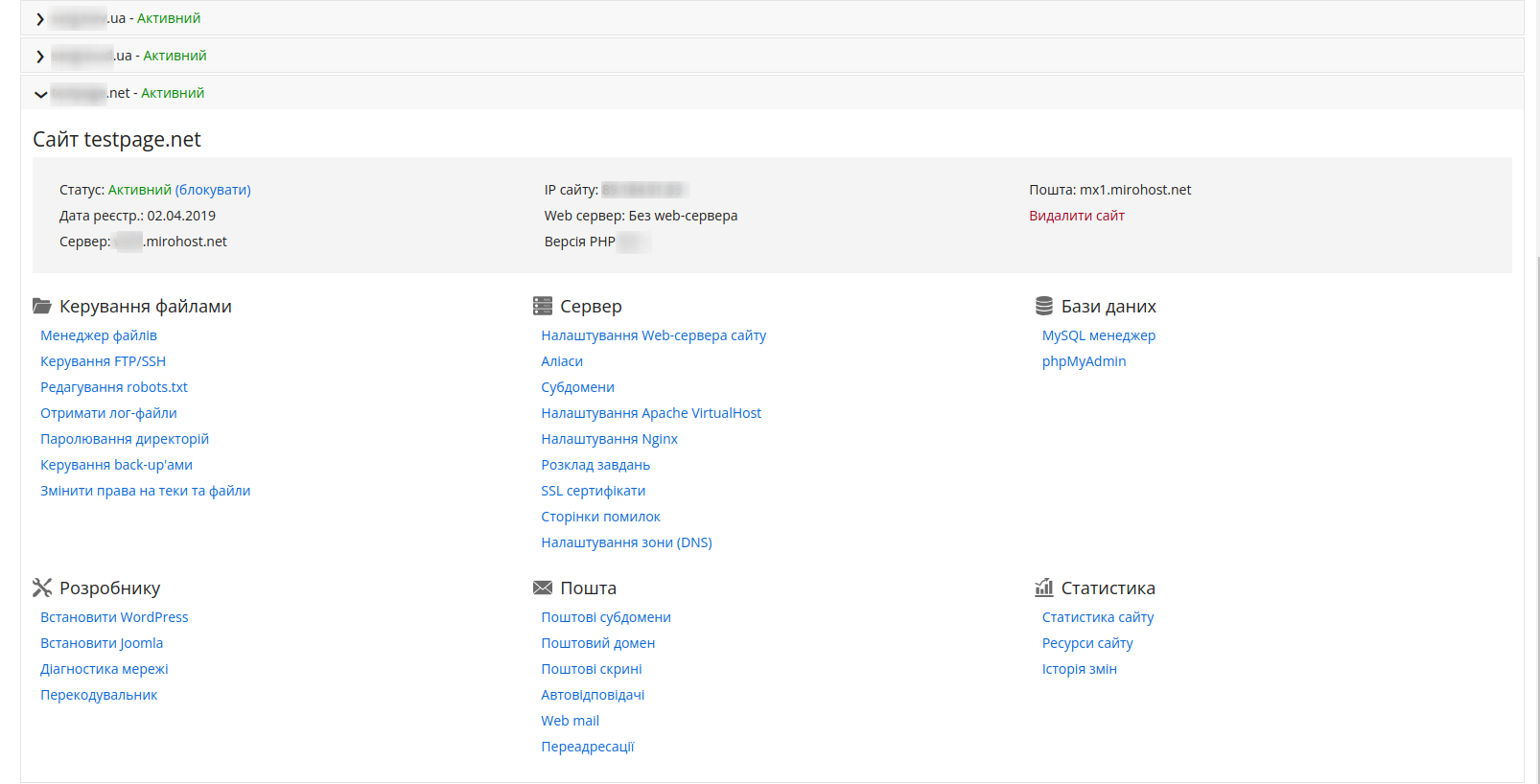1540x784 pixels.
Task: Open Історія змін
Action: 1080,669
